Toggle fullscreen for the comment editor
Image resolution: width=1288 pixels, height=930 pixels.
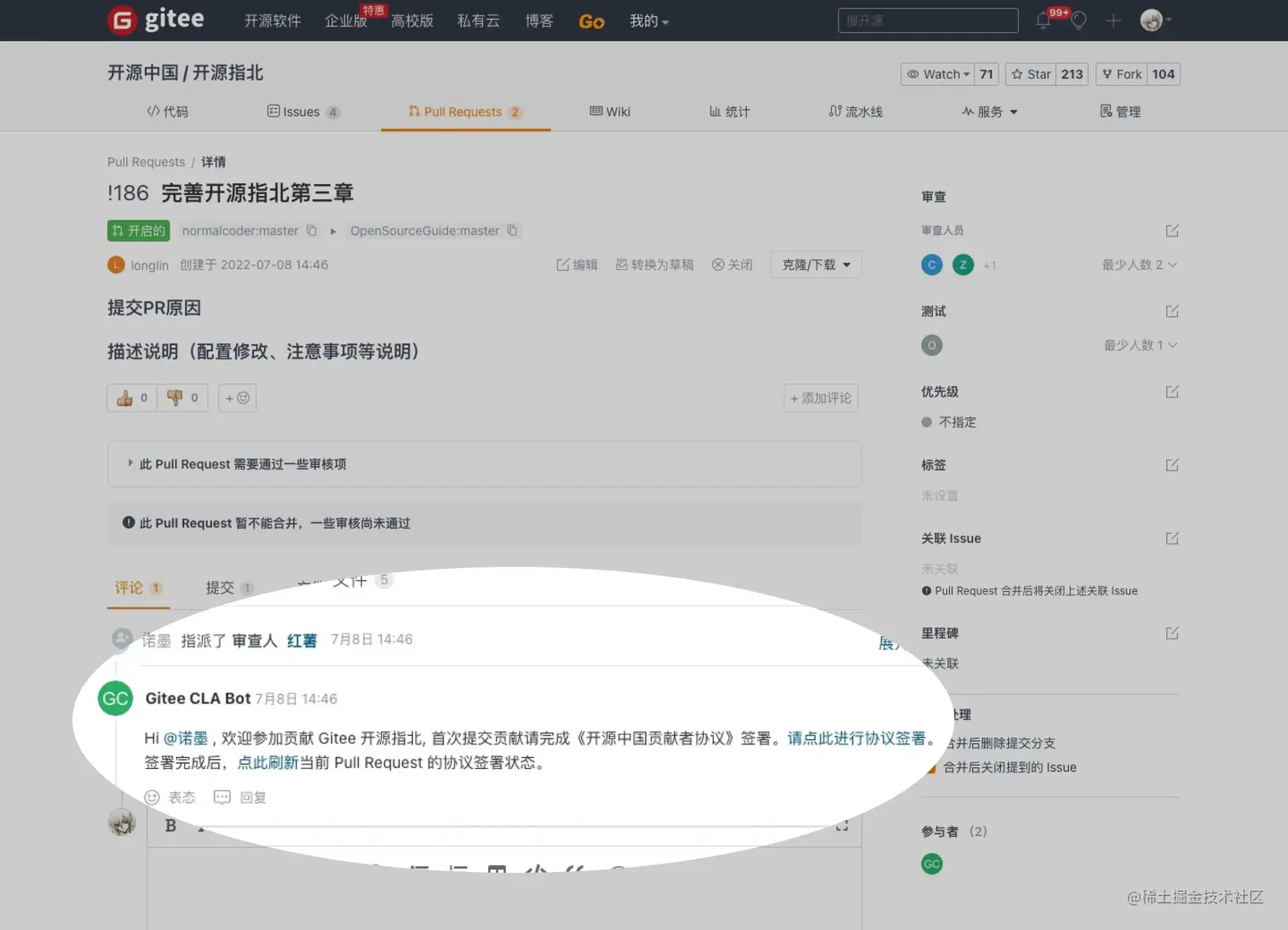coord(842,825)
